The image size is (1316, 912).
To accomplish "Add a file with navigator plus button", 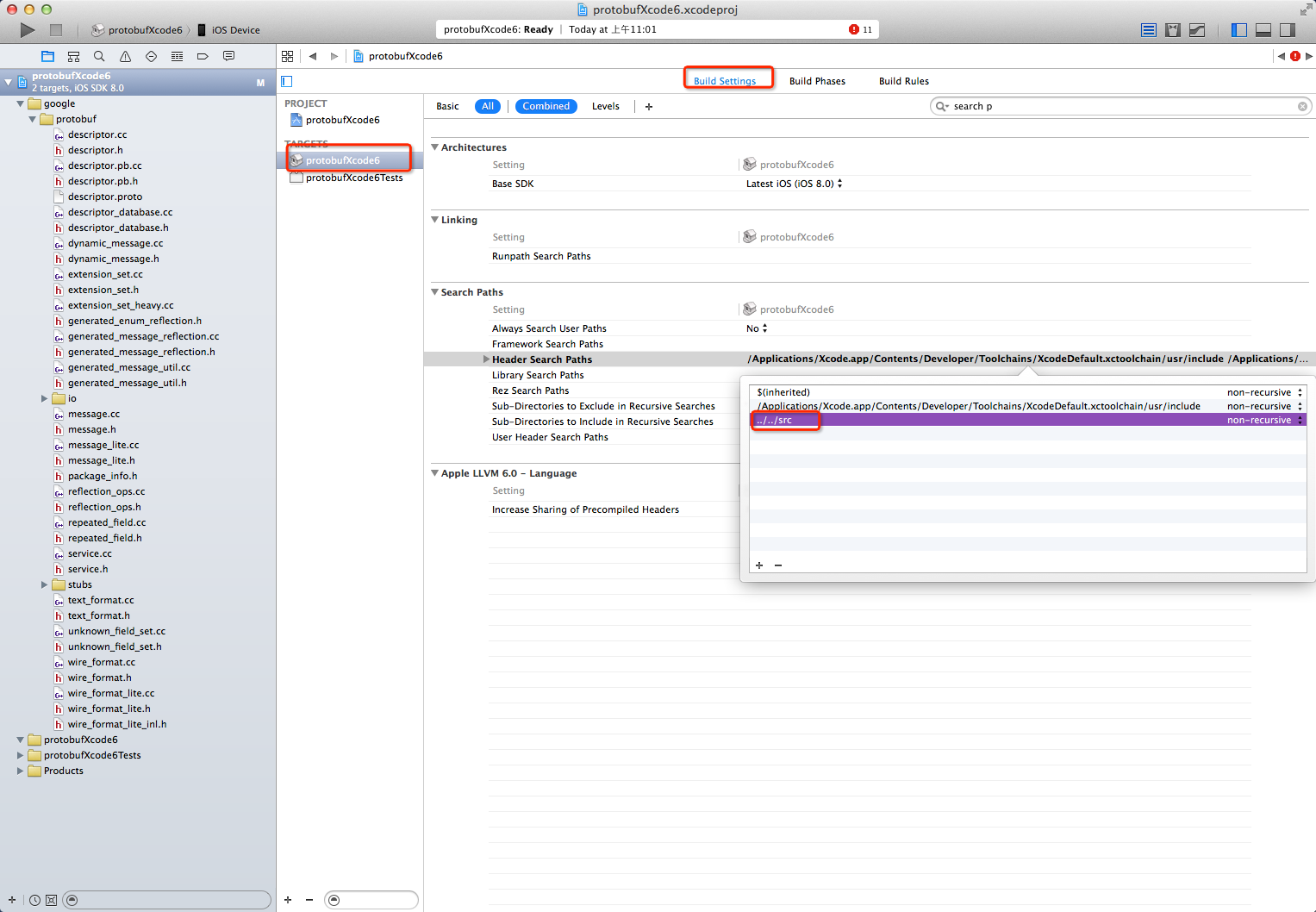I will 12,900.
